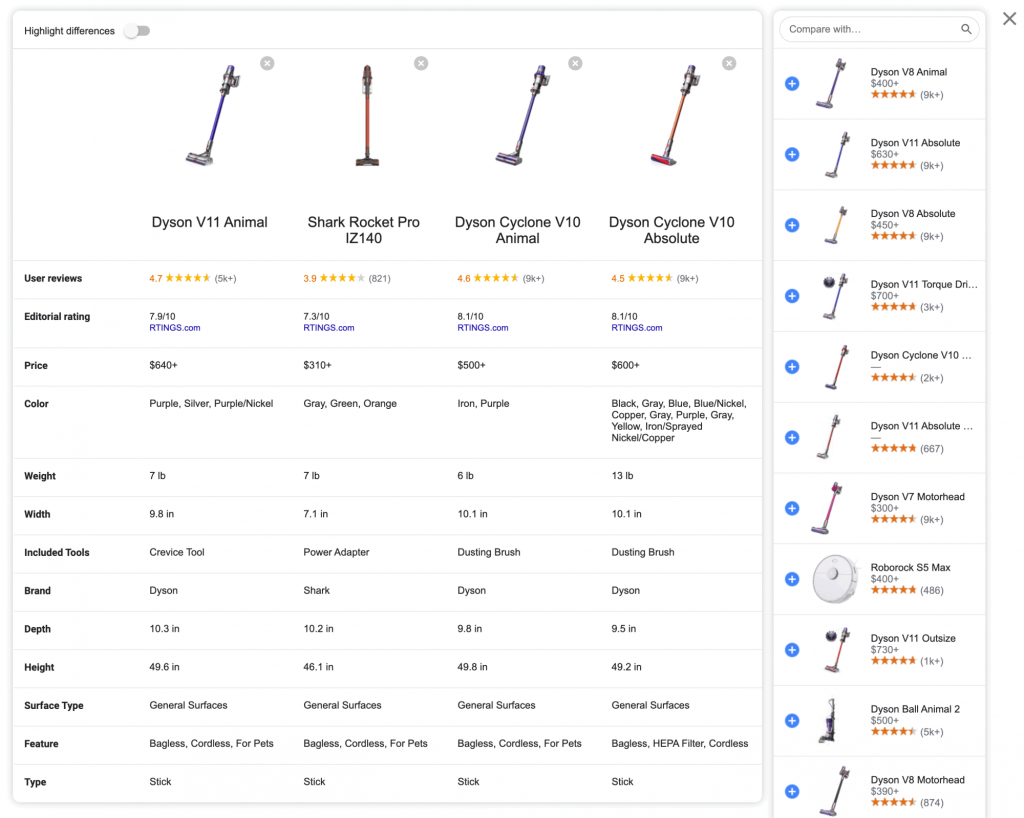Open RTINGS.com link for Dyson V11 Animal
Screen dimensions: 1024x818
[174, 328]
